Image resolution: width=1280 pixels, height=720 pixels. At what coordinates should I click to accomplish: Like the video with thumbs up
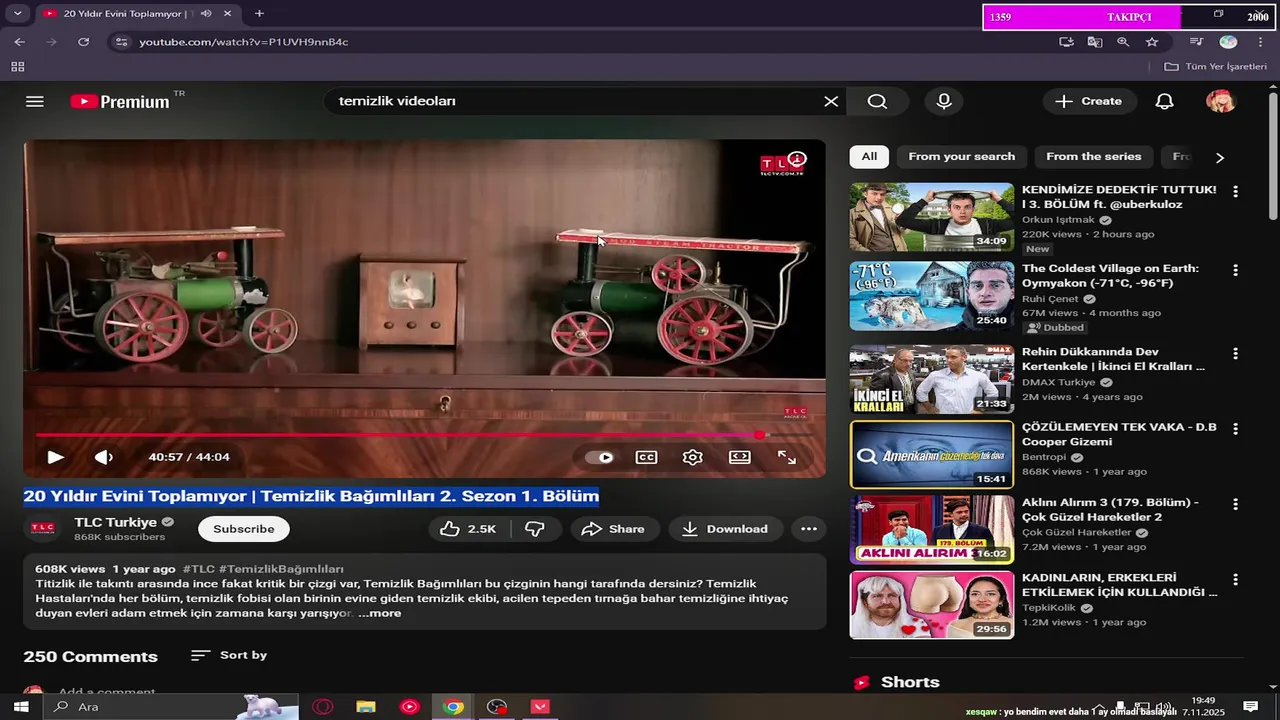click(x=468, y=529)
